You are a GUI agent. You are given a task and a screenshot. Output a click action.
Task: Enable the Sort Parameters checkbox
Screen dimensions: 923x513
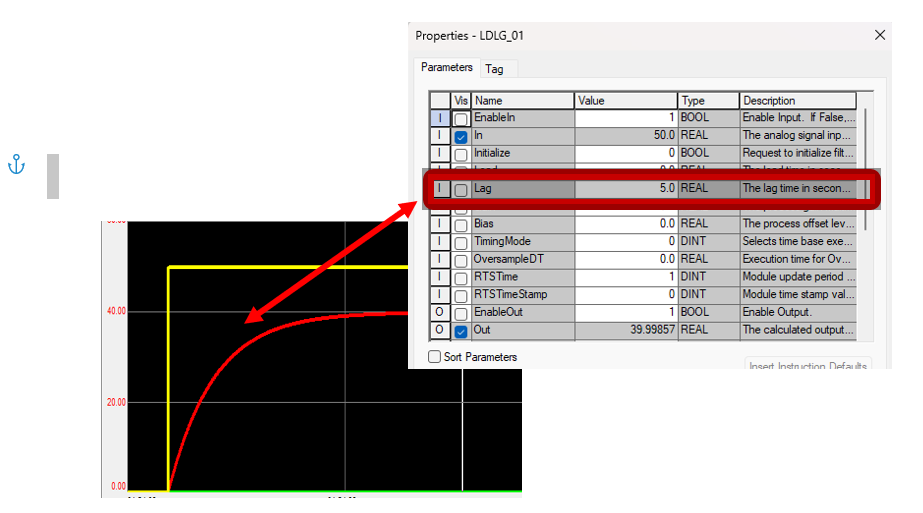[434, 356]
